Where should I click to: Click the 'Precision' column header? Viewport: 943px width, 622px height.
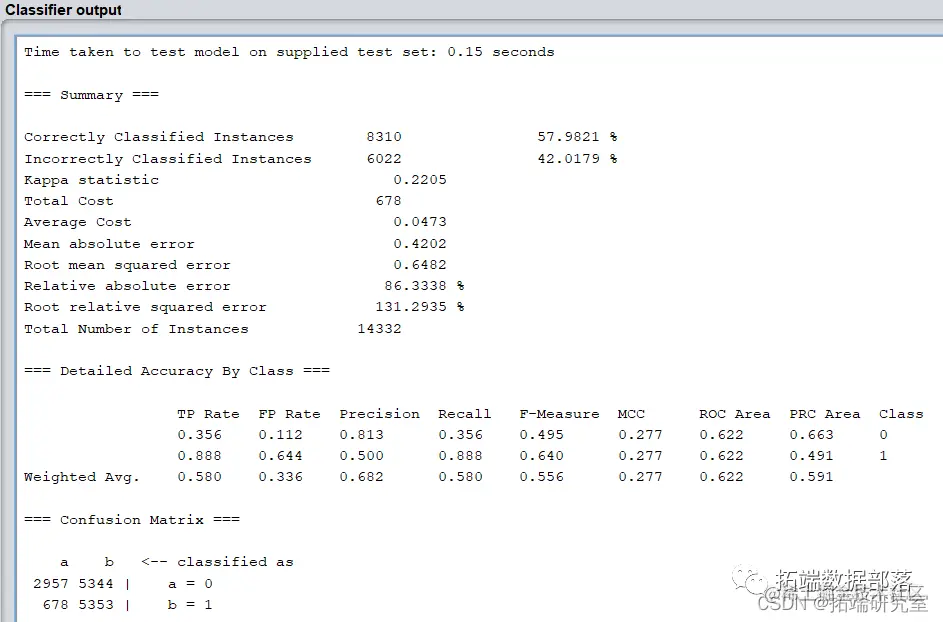click(x=379, y=414)
